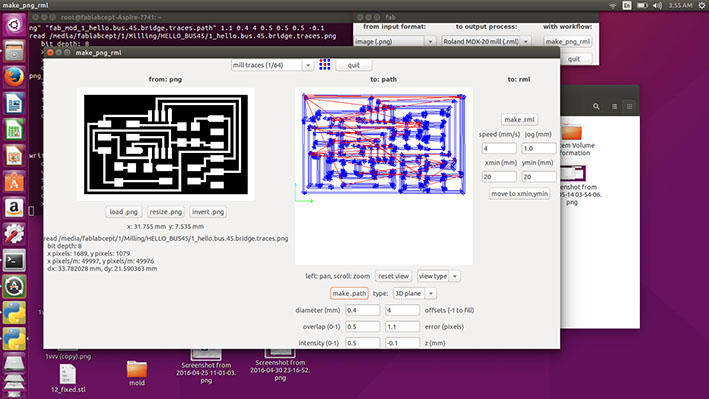Open the removable drive icon in dock
Image resolution: width=709 pixels, height=399 pixels.
point(14,363)
